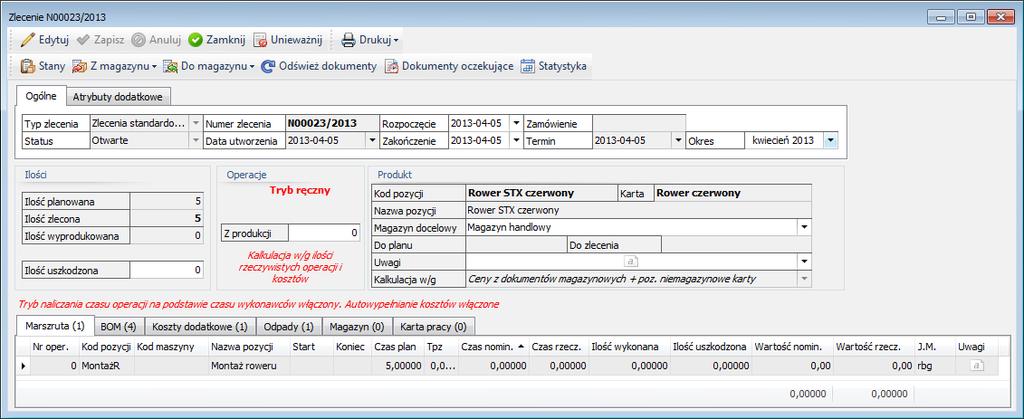Open the Karta pracy (0) tab

pos(433,325)
